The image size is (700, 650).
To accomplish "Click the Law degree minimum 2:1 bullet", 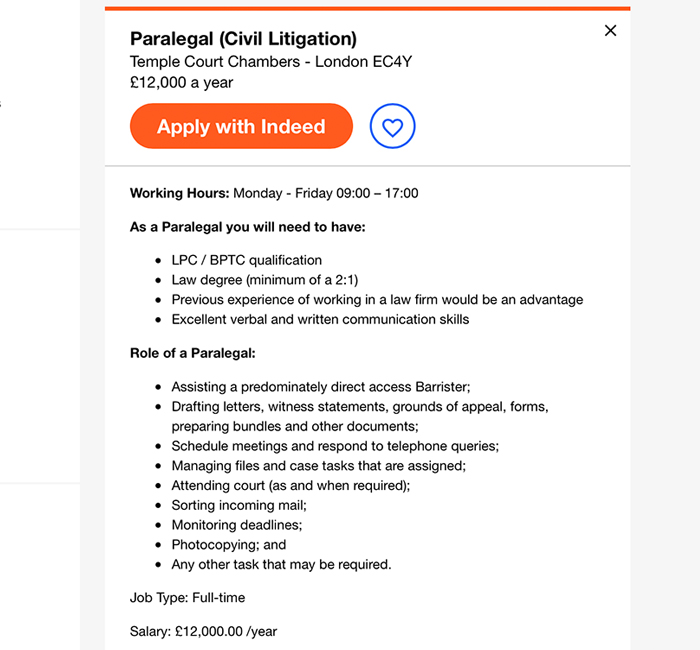I will [x=265, y=280].
